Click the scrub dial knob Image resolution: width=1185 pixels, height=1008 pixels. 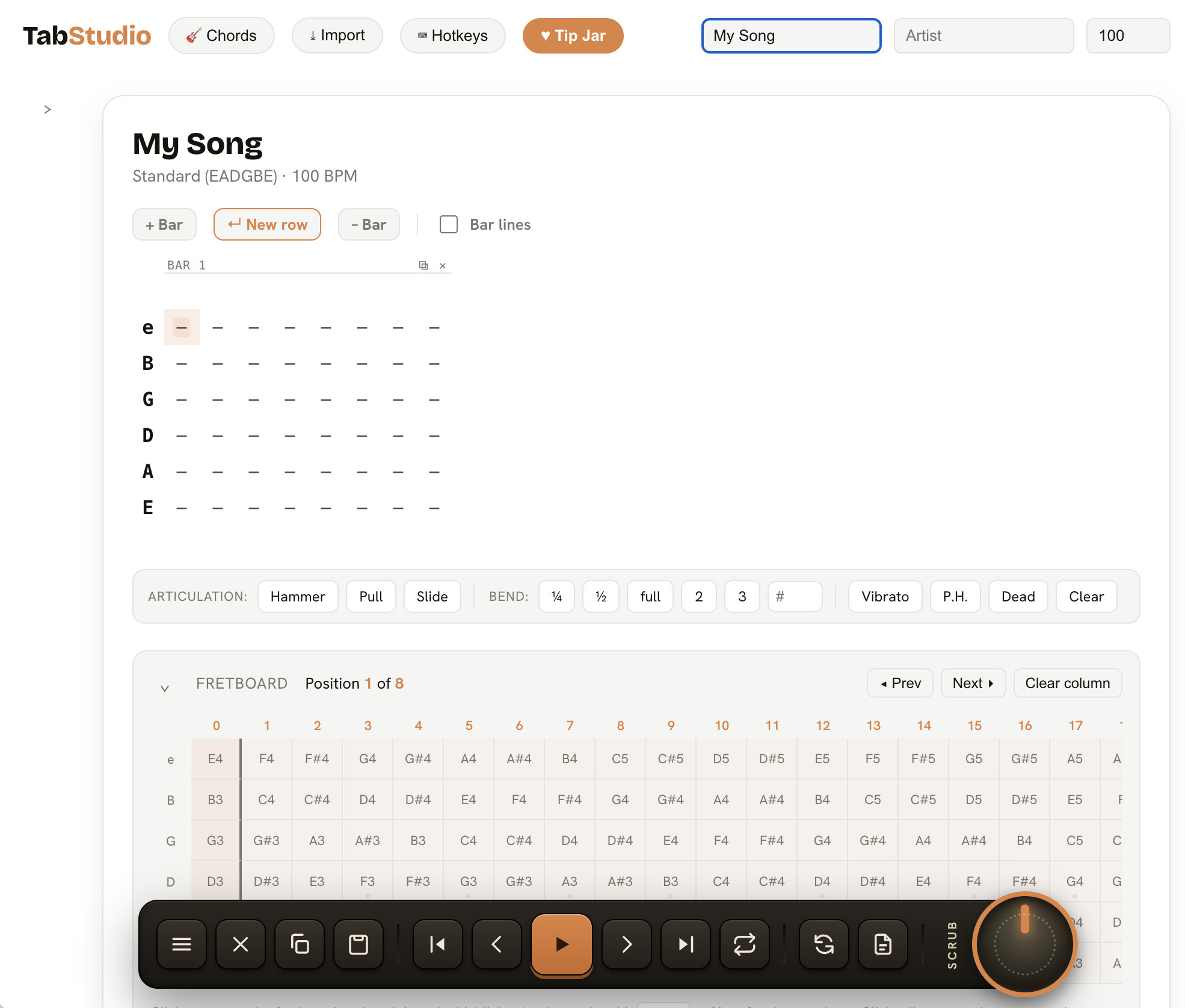point(1025,944)
